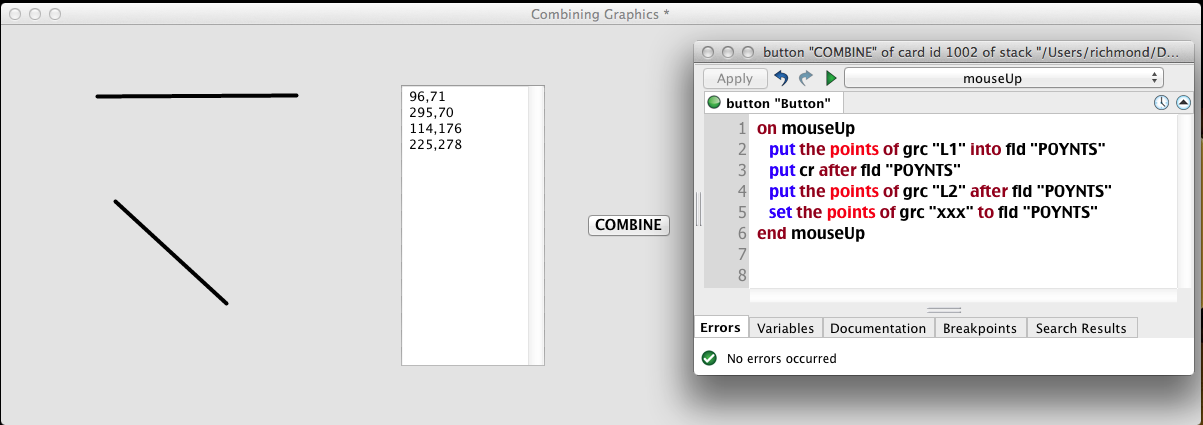Click the clock icon beside the script tab
1203x425 pixels.
(x=1161, y=102)
